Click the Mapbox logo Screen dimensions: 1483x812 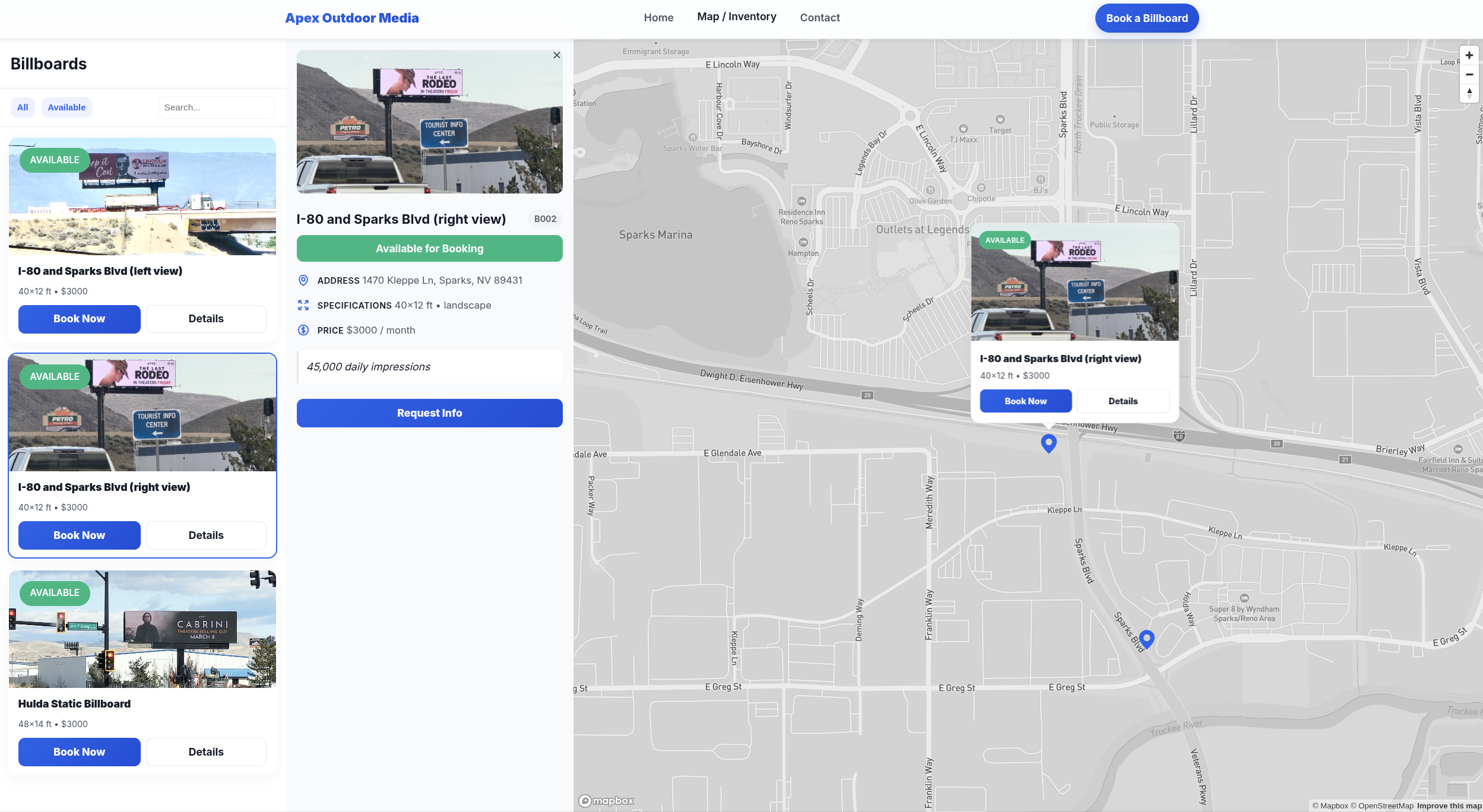[607, 801]
